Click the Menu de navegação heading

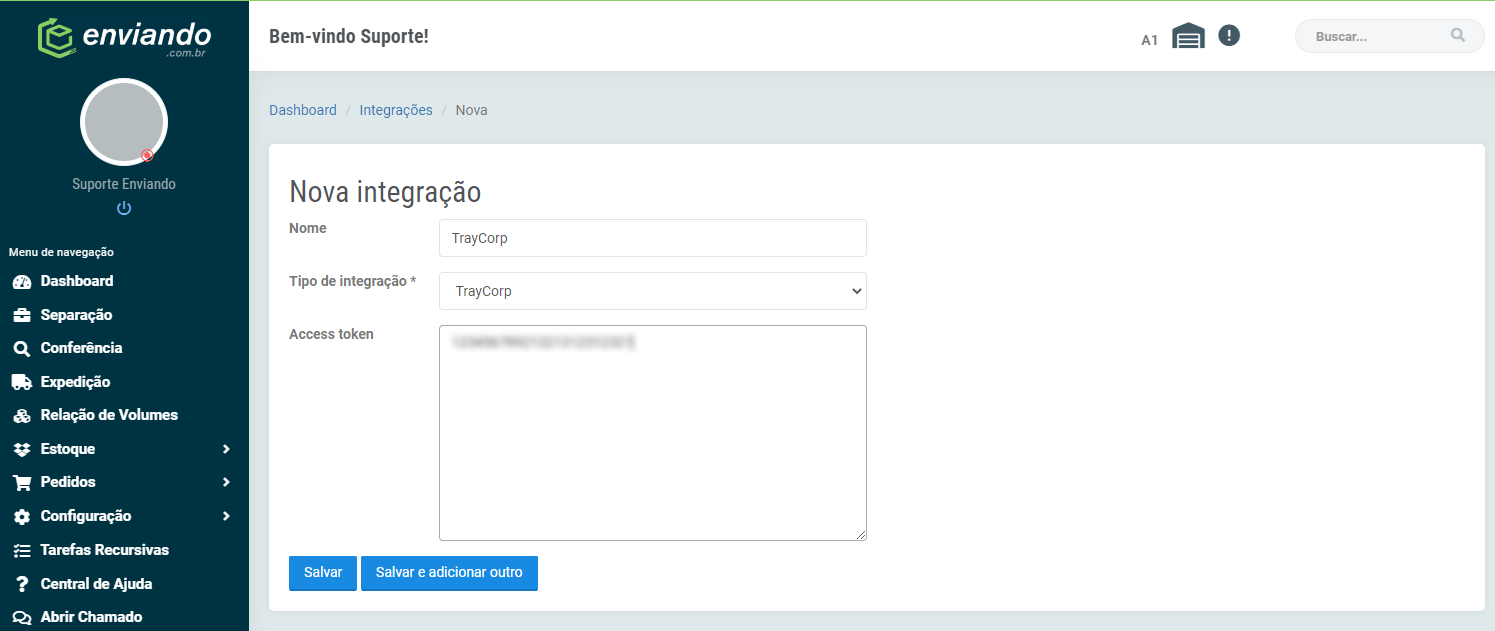61,252
